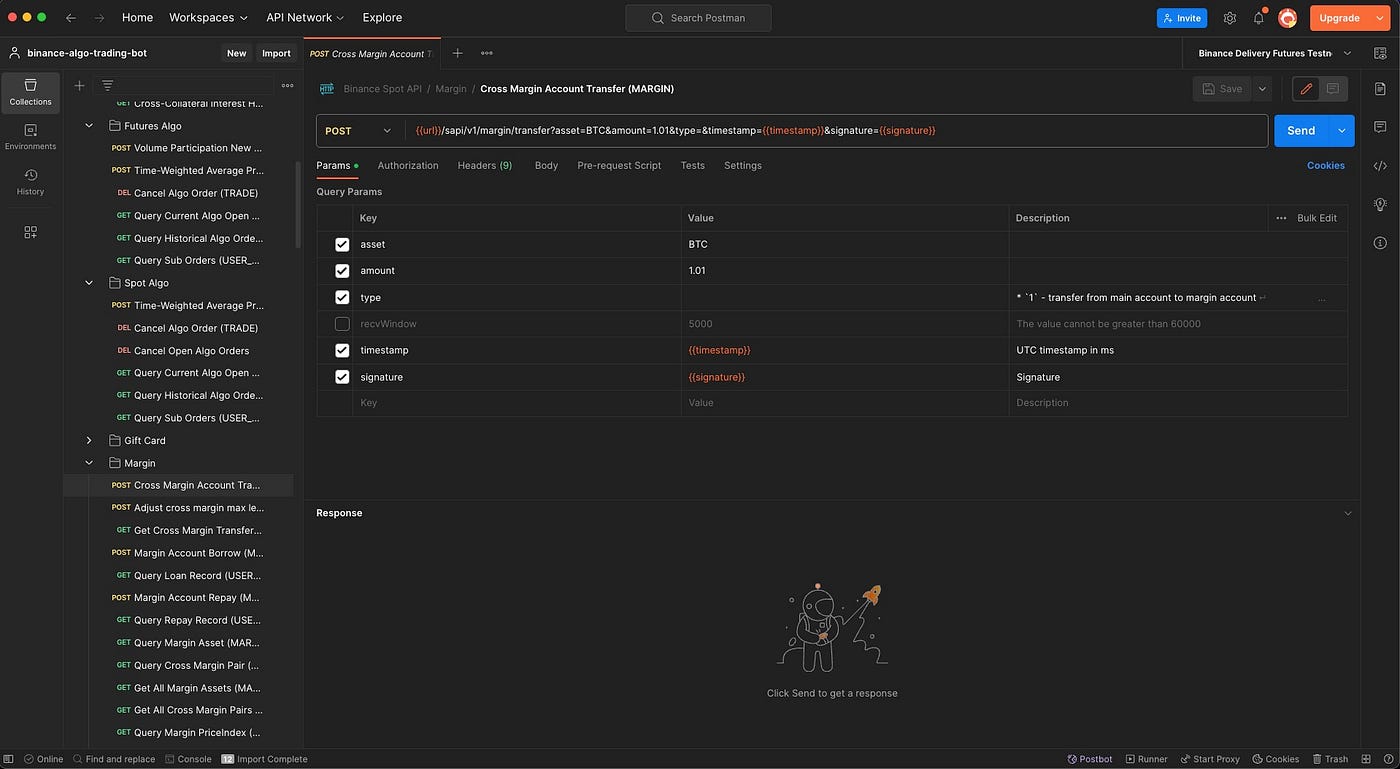Click the filter collections icon
This screenshot has width=1400, height=769.
[108, 85]
